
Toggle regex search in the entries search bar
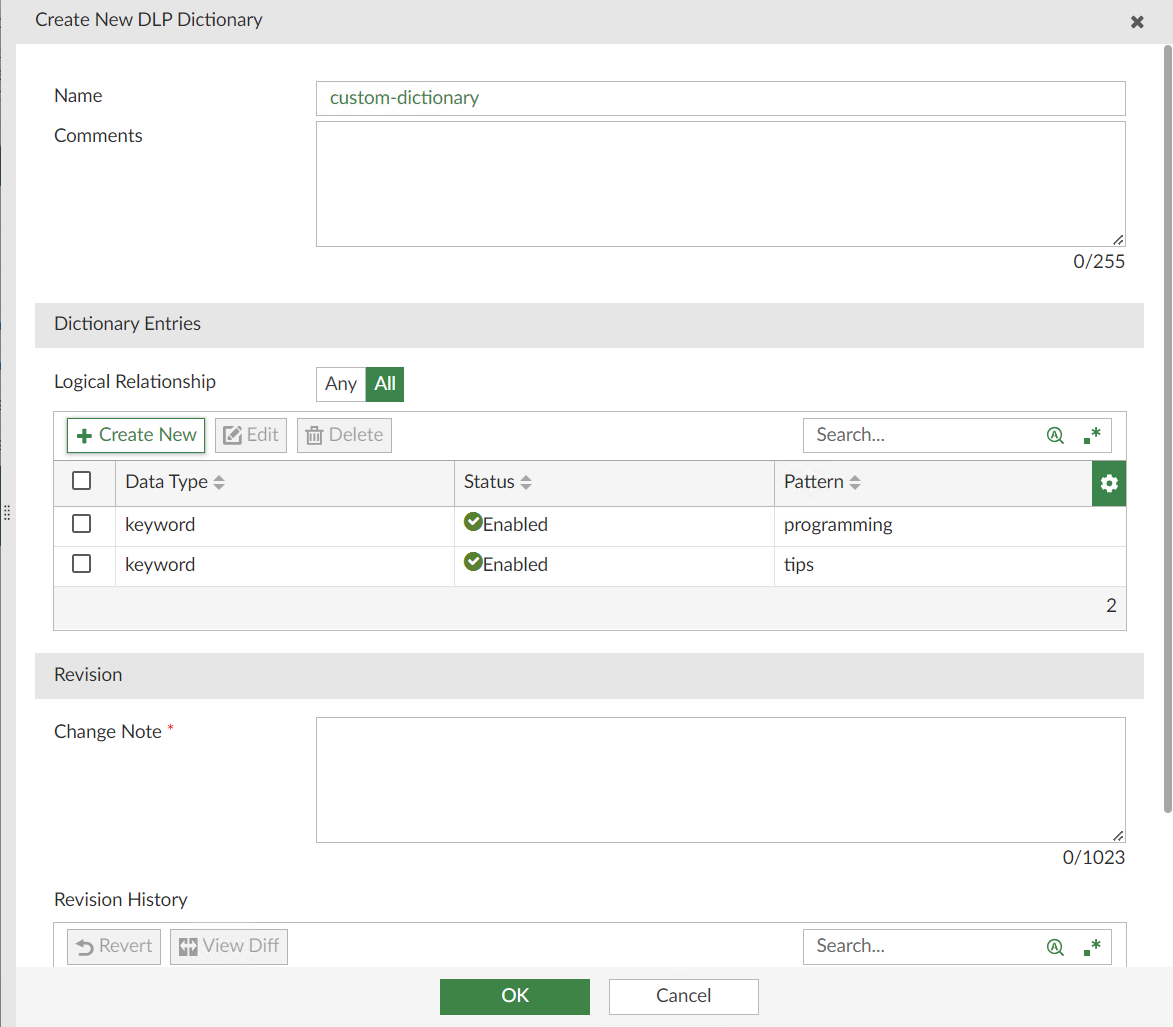[x=1091, y=435]
